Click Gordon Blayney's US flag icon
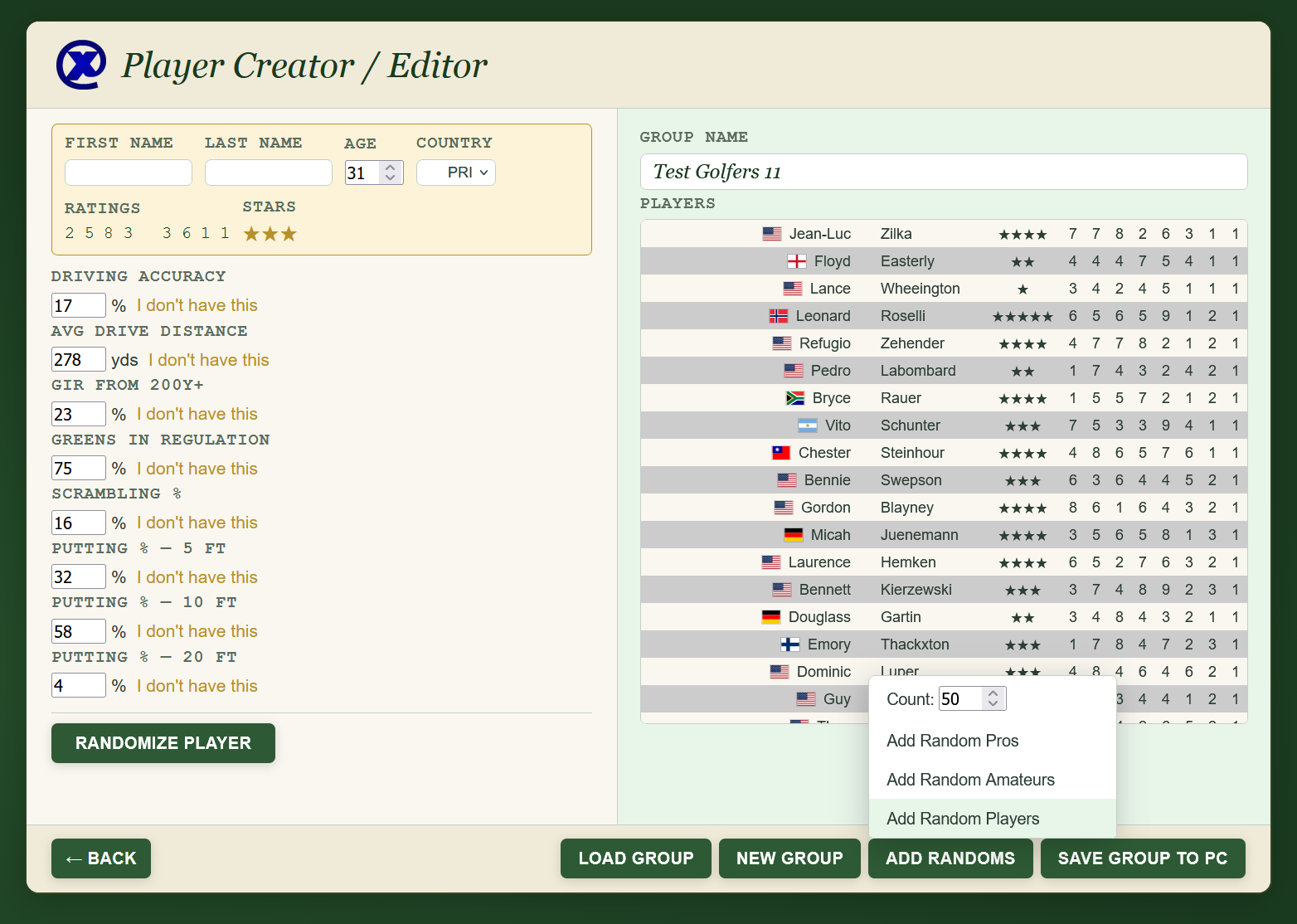 [x=784, y=508]
